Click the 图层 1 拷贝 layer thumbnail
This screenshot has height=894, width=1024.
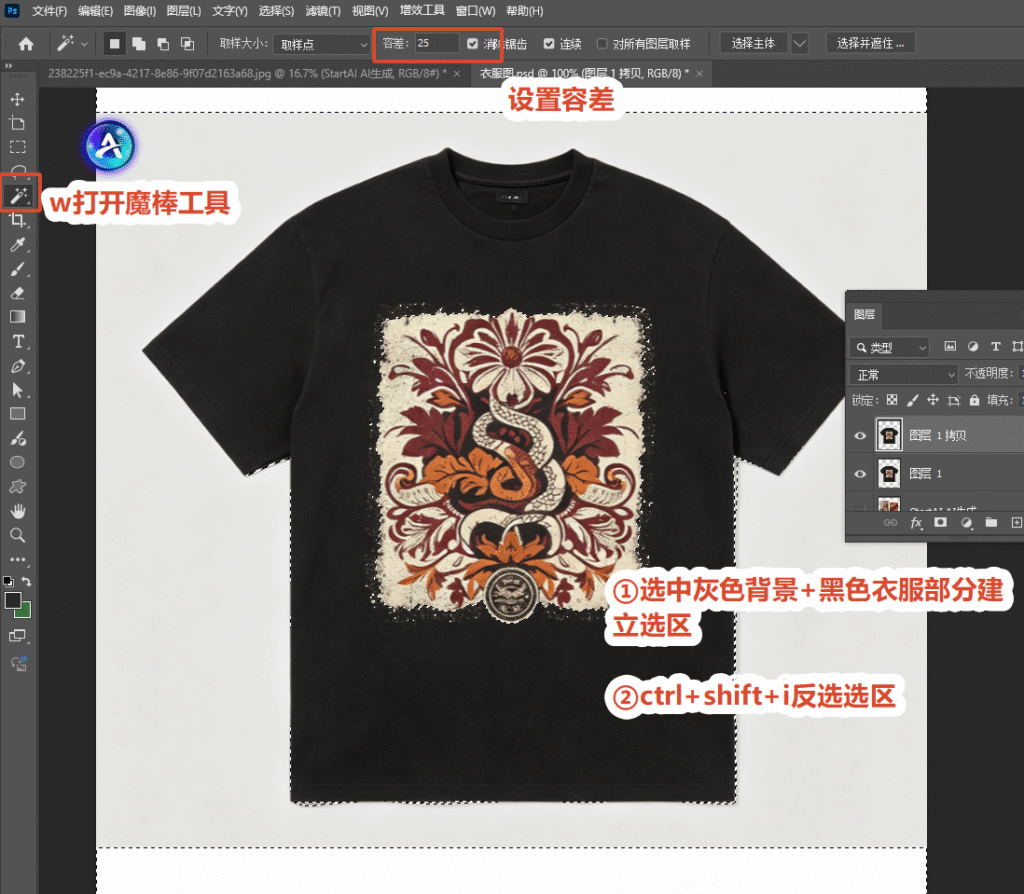pos(889,435)
